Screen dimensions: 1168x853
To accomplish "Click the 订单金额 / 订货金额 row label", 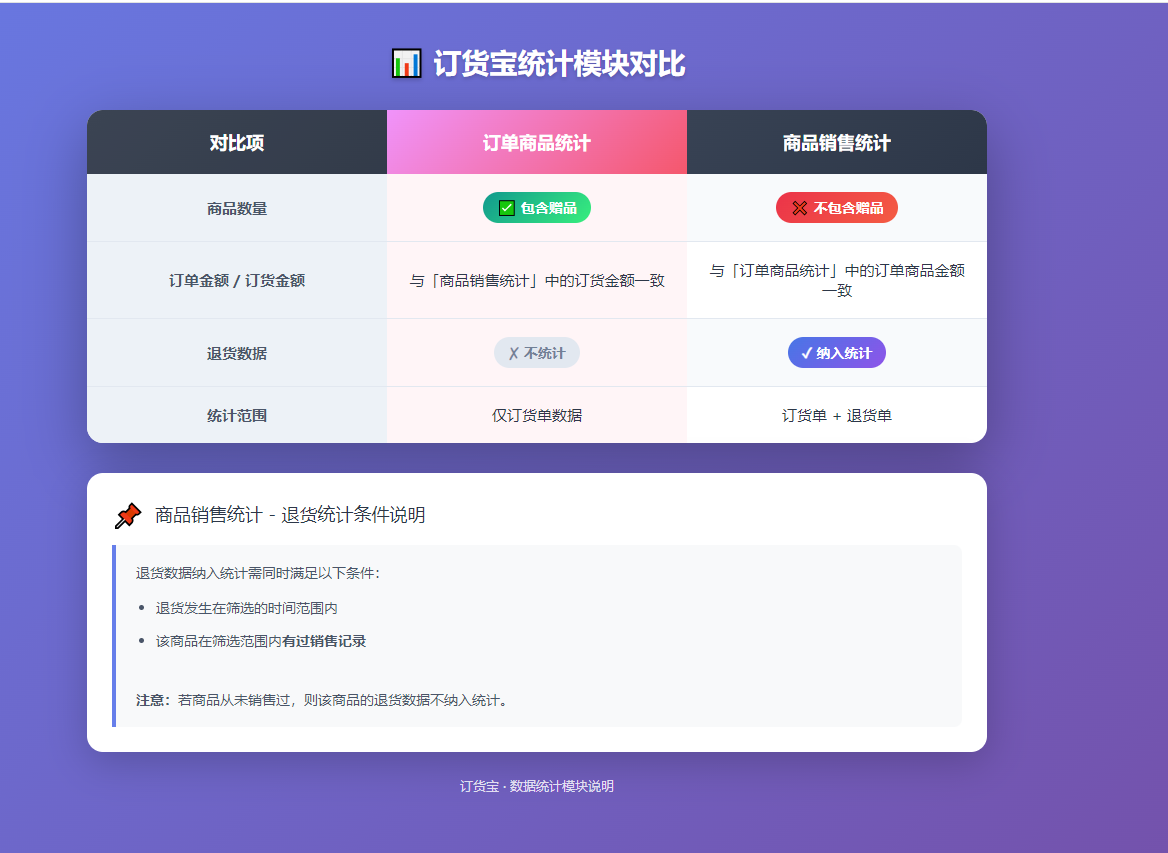I will point(237,281).
